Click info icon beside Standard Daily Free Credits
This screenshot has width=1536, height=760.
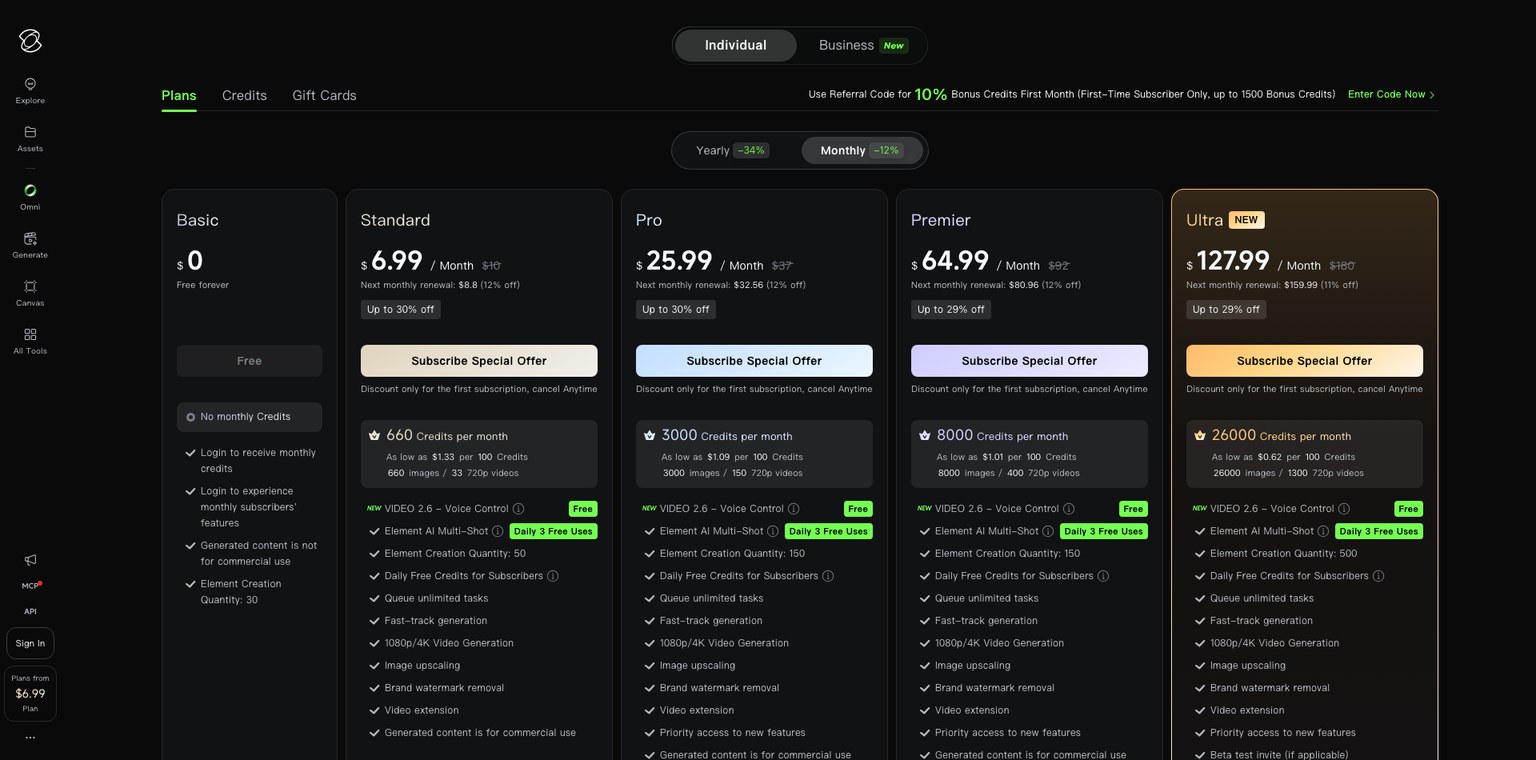(x=552, y=576)
